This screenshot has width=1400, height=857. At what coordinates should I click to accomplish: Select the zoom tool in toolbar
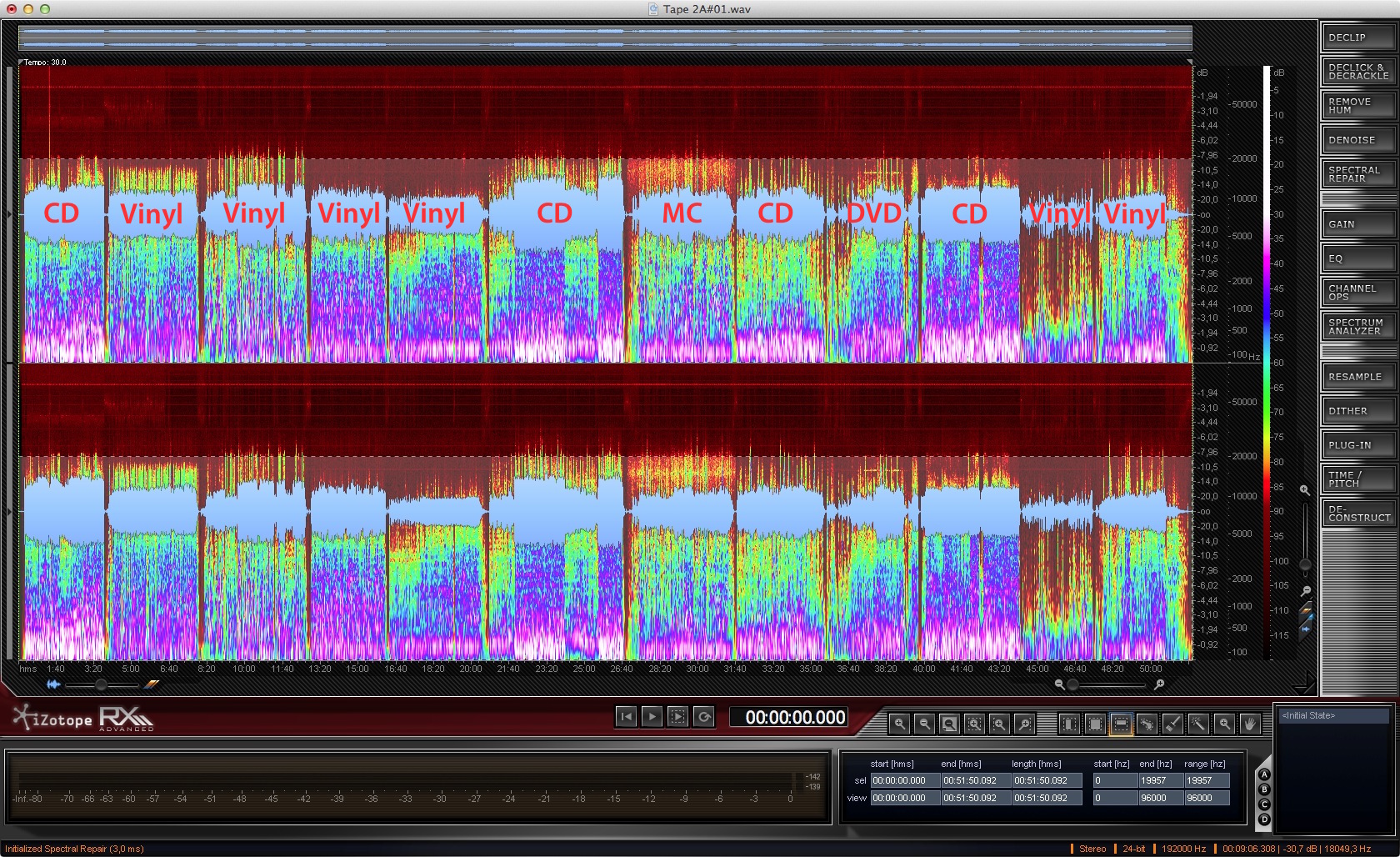tap(1224, 724)
